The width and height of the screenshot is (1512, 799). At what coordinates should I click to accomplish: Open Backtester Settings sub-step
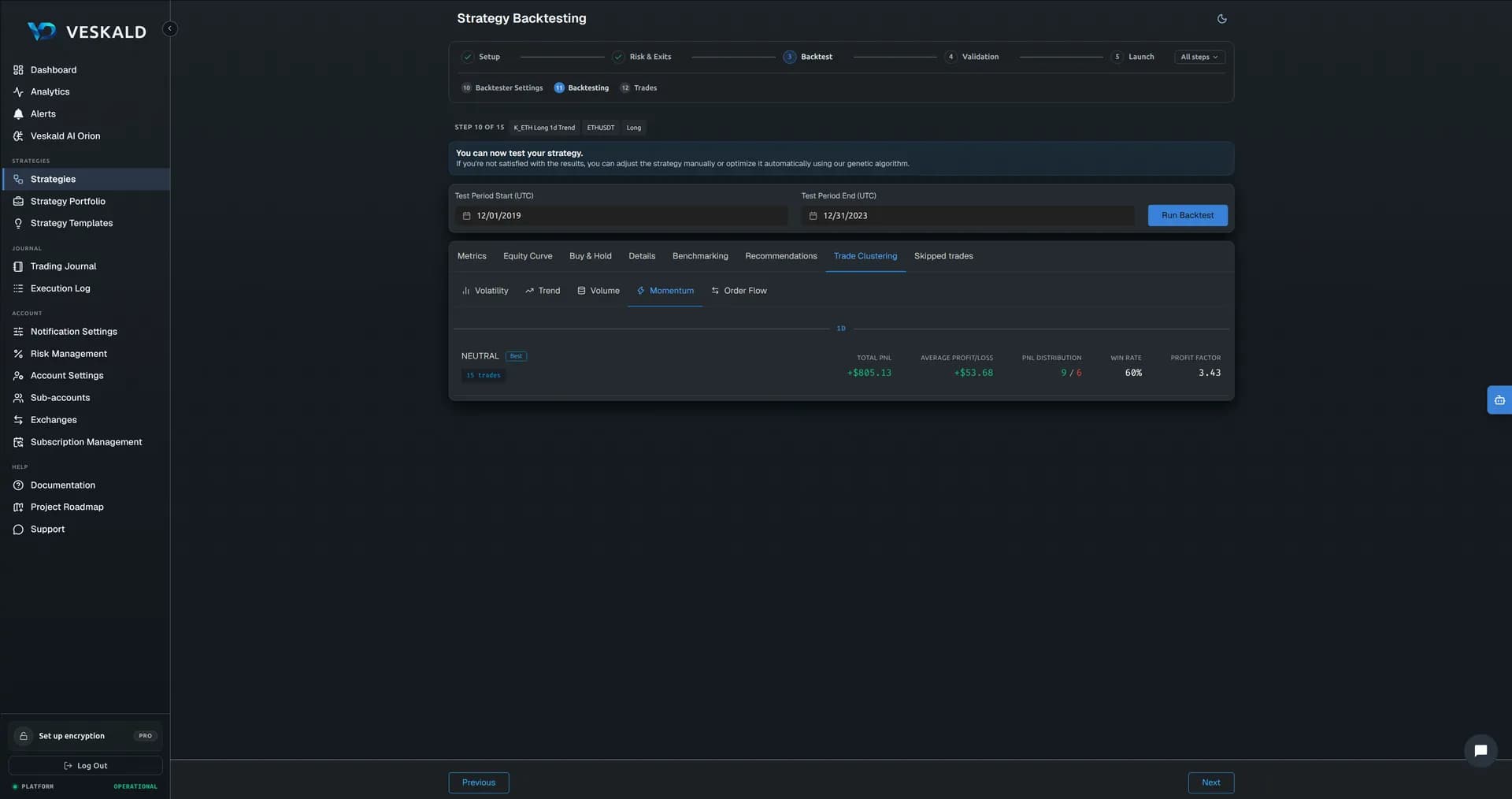(502, 88)
